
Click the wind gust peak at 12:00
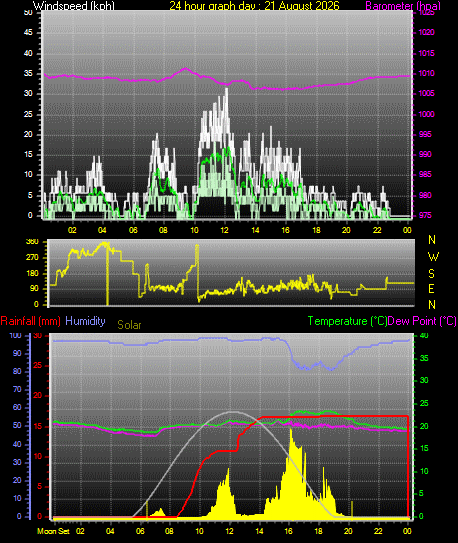pos(226,89)
